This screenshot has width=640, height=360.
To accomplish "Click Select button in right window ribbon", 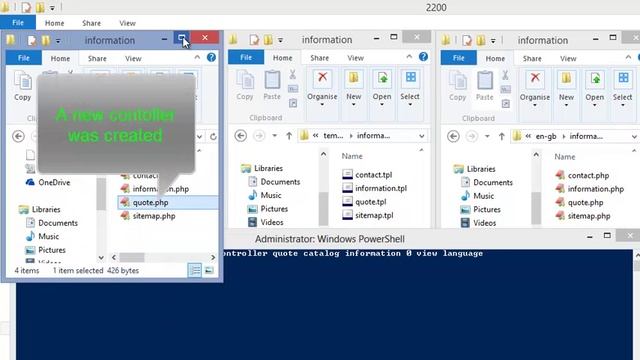I will (x=622, y=89).
